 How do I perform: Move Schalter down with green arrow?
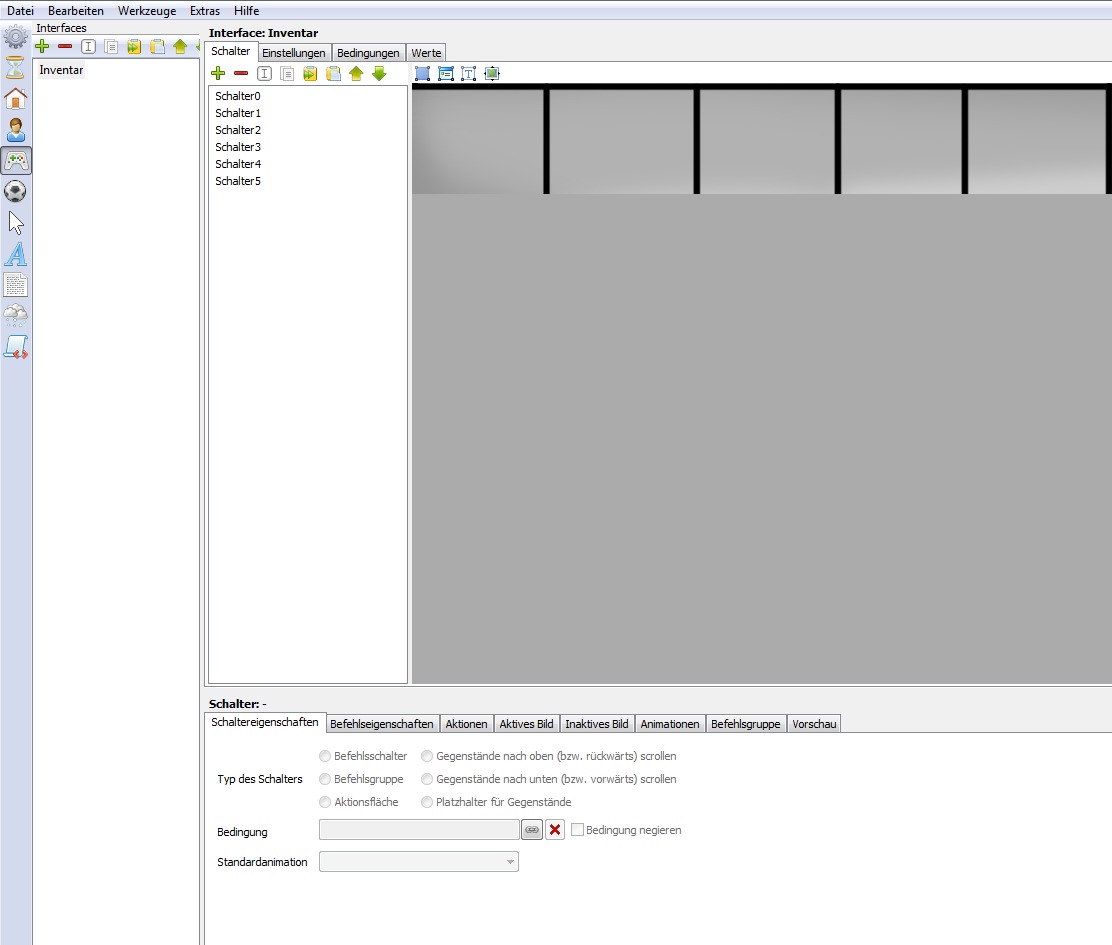(379, 74)
